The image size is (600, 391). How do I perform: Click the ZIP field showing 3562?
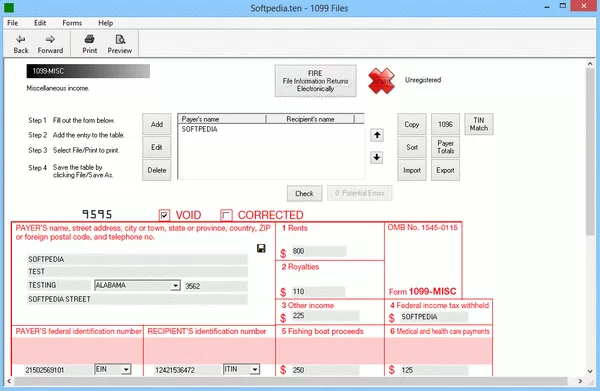pos(216,286)
